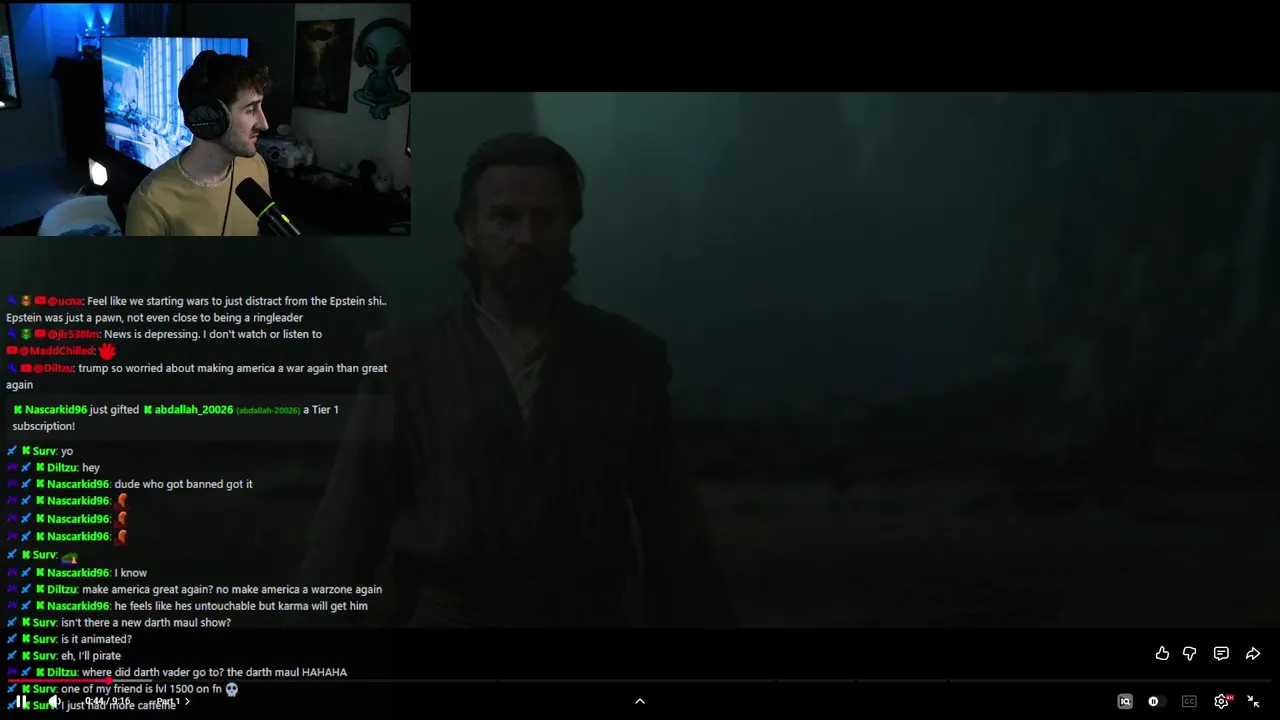Click @Diltzu's "trump so worried" message
This screenshot has height=720, width=1280.
tap(196, 376)
